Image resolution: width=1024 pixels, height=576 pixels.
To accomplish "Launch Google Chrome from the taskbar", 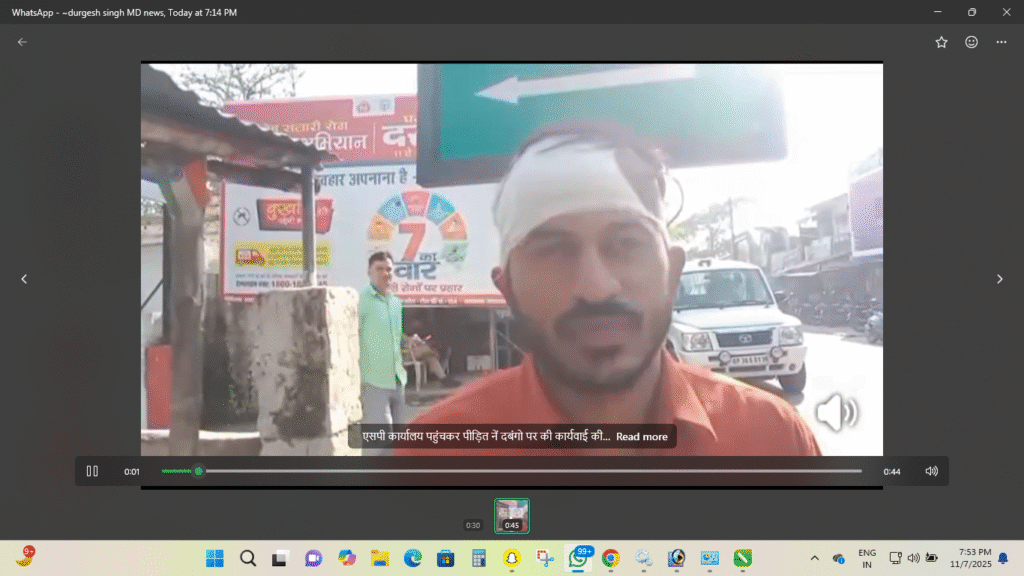I will (x=610, y=558).
